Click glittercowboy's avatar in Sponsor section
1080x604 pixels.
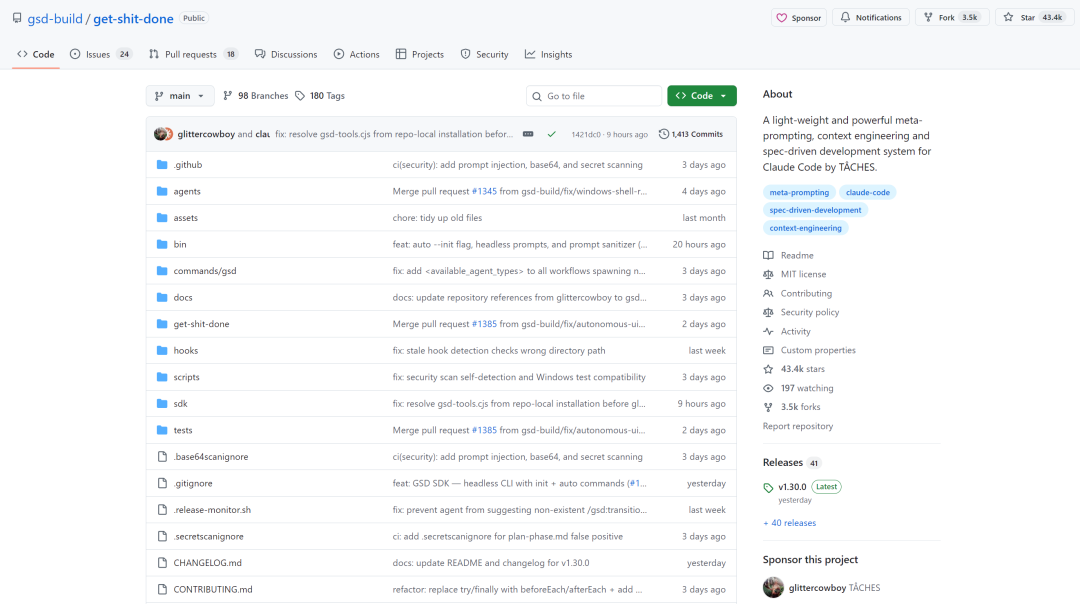click(x=773, y=588)
